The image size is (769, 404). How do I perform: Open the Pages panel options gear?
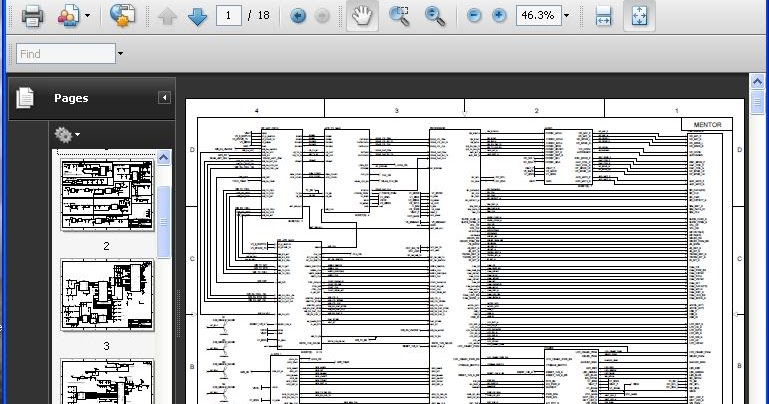tap(67, 134)
